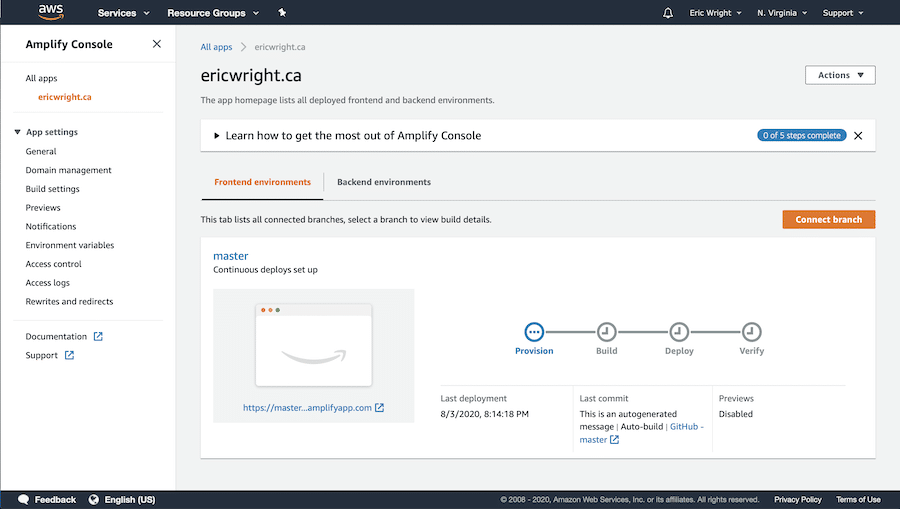Viewport: 900px width, 509px height.
Task: Click the AWS logo icon
Action: [51, 13]
